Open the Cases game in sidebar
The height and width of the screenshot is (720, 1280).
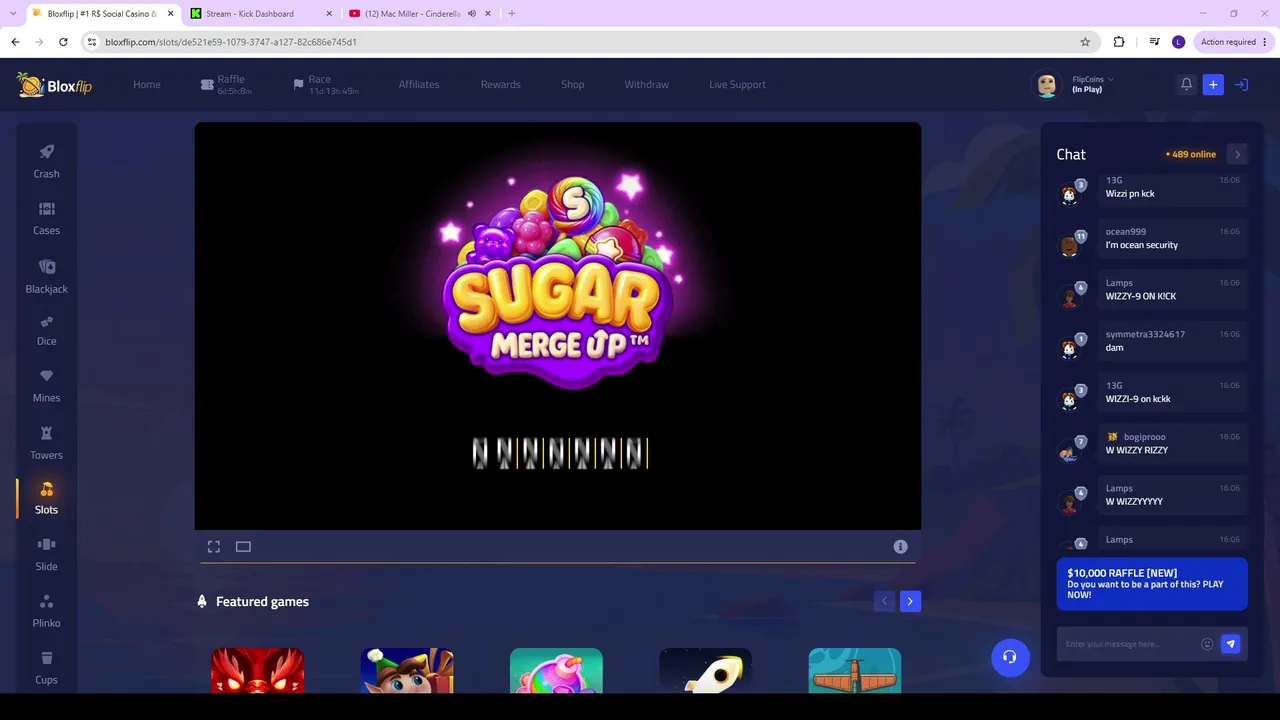pos(46,218)
